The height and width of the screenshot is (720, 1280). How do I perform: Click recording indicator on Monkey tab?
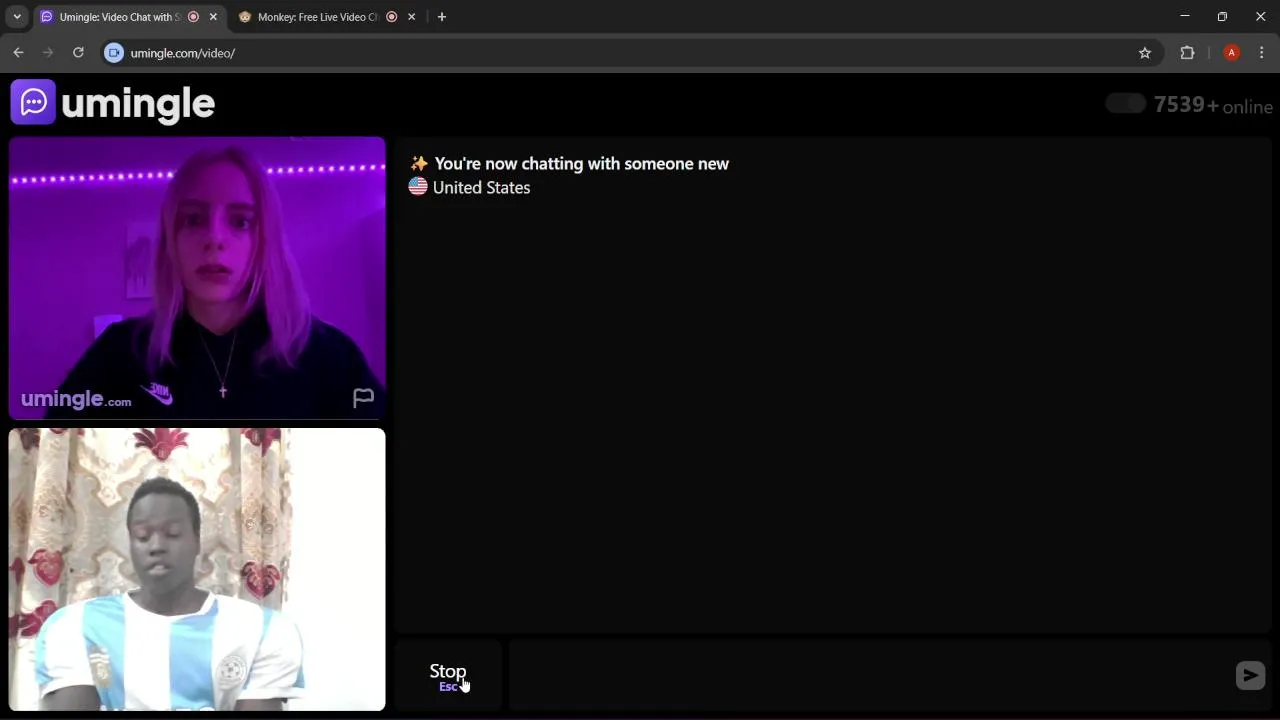[x=391, y=17]
